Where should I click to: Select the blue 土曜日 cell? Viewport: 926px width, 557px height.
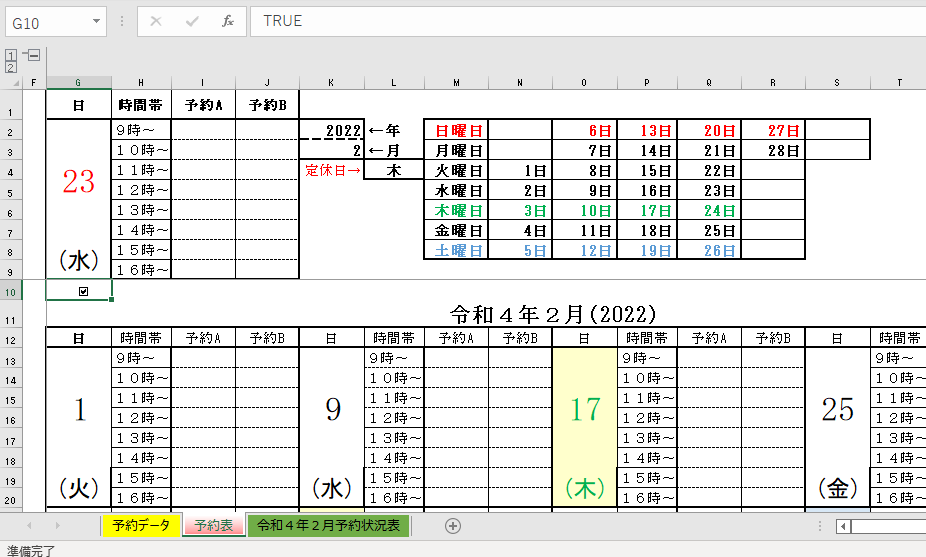(457, 250)
